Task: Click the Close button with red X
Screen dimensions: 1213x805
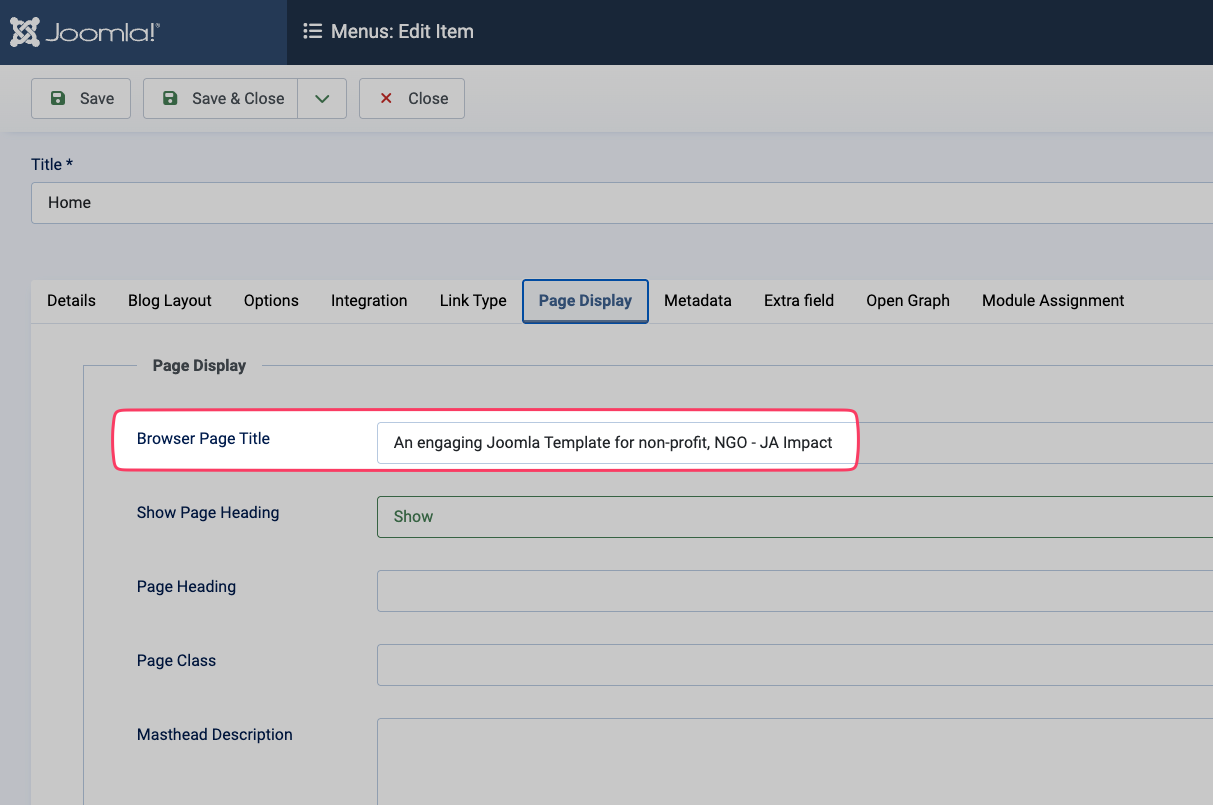Action: 412,98
